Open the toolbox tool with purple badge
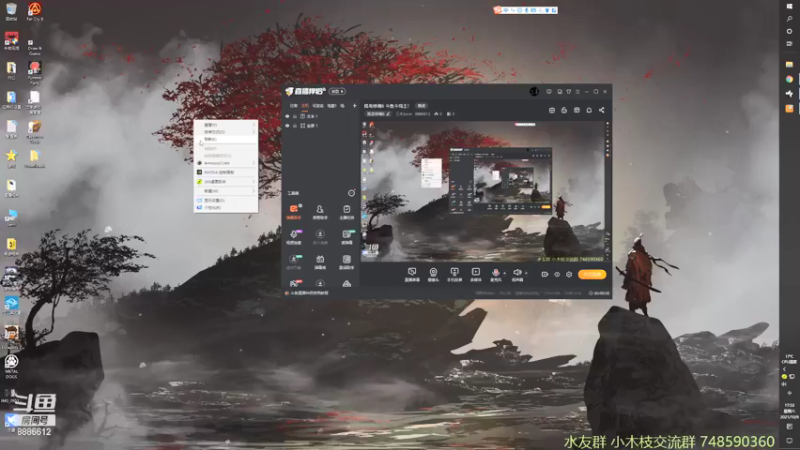The image size is (800, 450). point(294,237)
